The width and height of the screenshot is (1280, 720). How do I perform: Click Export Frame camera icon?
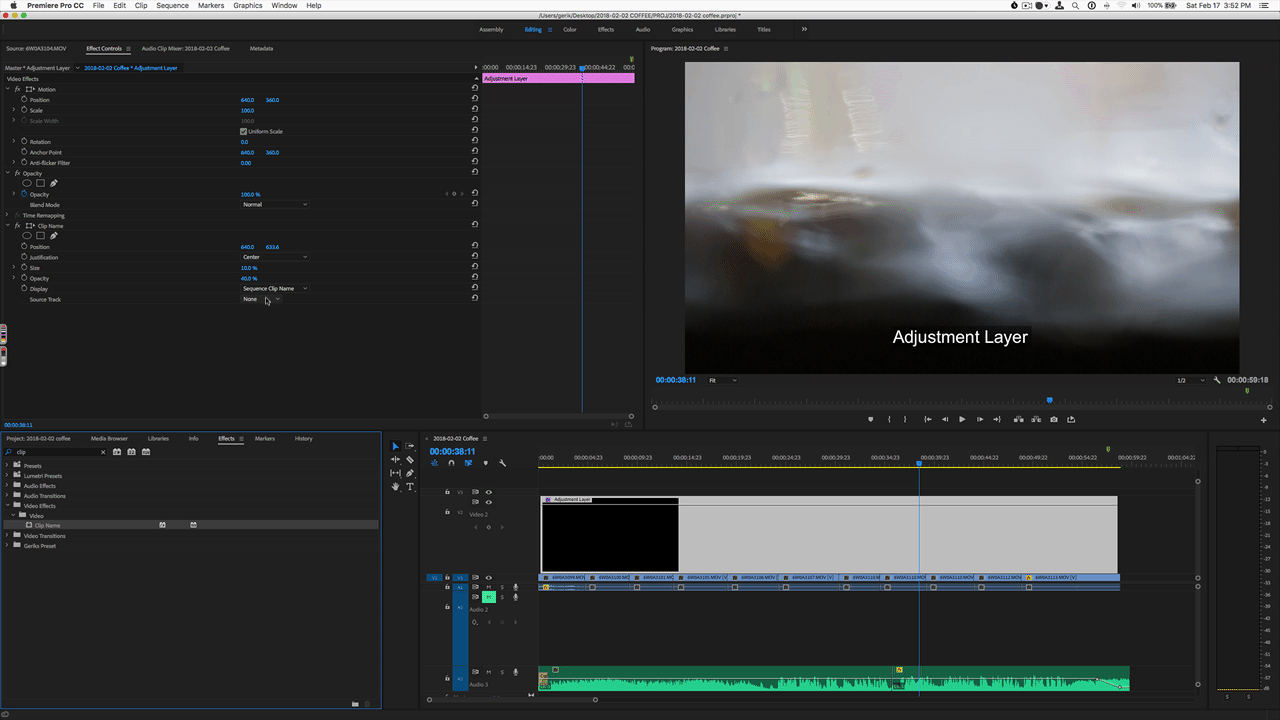(x=1054, y=419)
